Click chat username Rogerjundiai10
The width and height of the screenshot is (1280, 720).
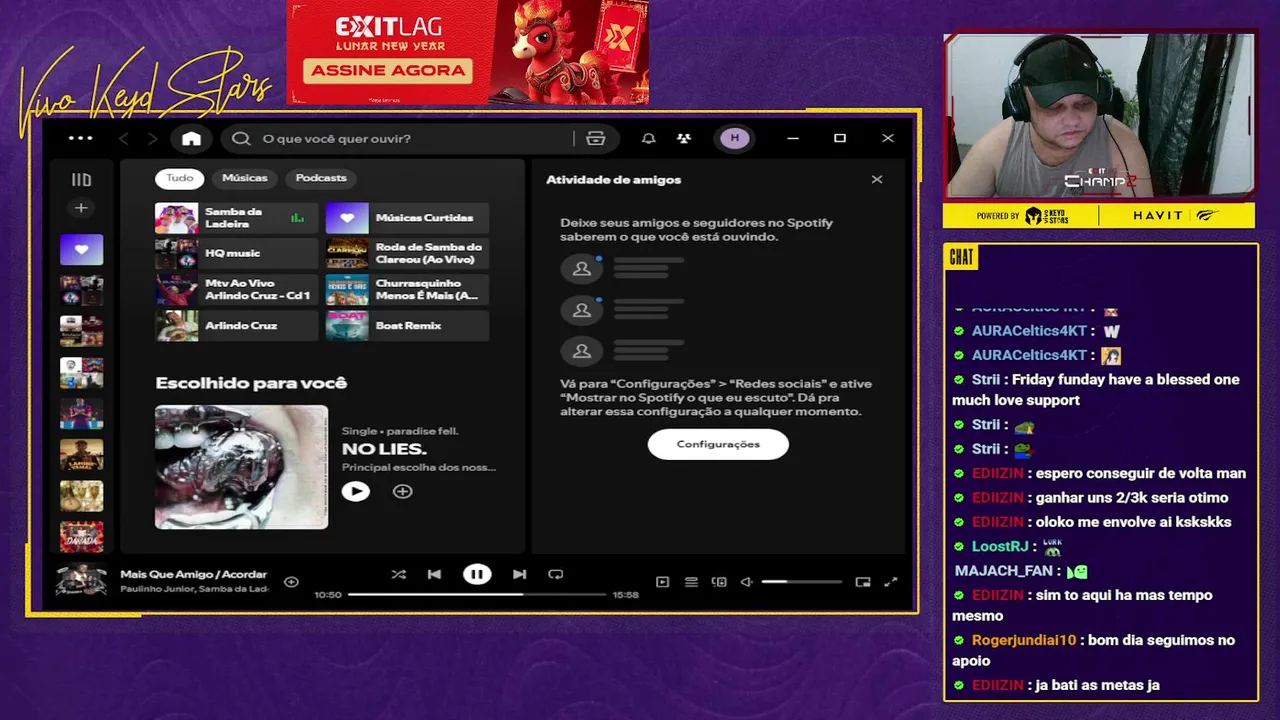[x=1024, y=640]
